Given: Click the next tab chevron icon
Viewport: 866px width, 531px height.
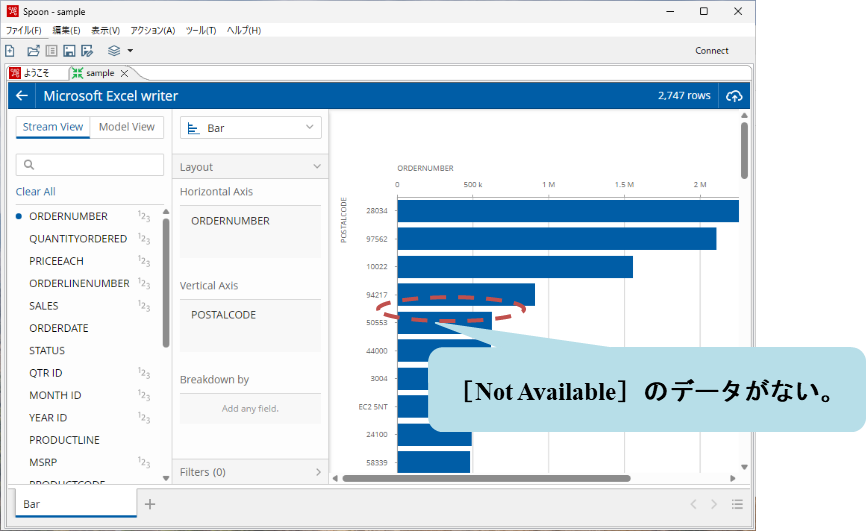Looking at the screenshot, I should pos(714,504).
